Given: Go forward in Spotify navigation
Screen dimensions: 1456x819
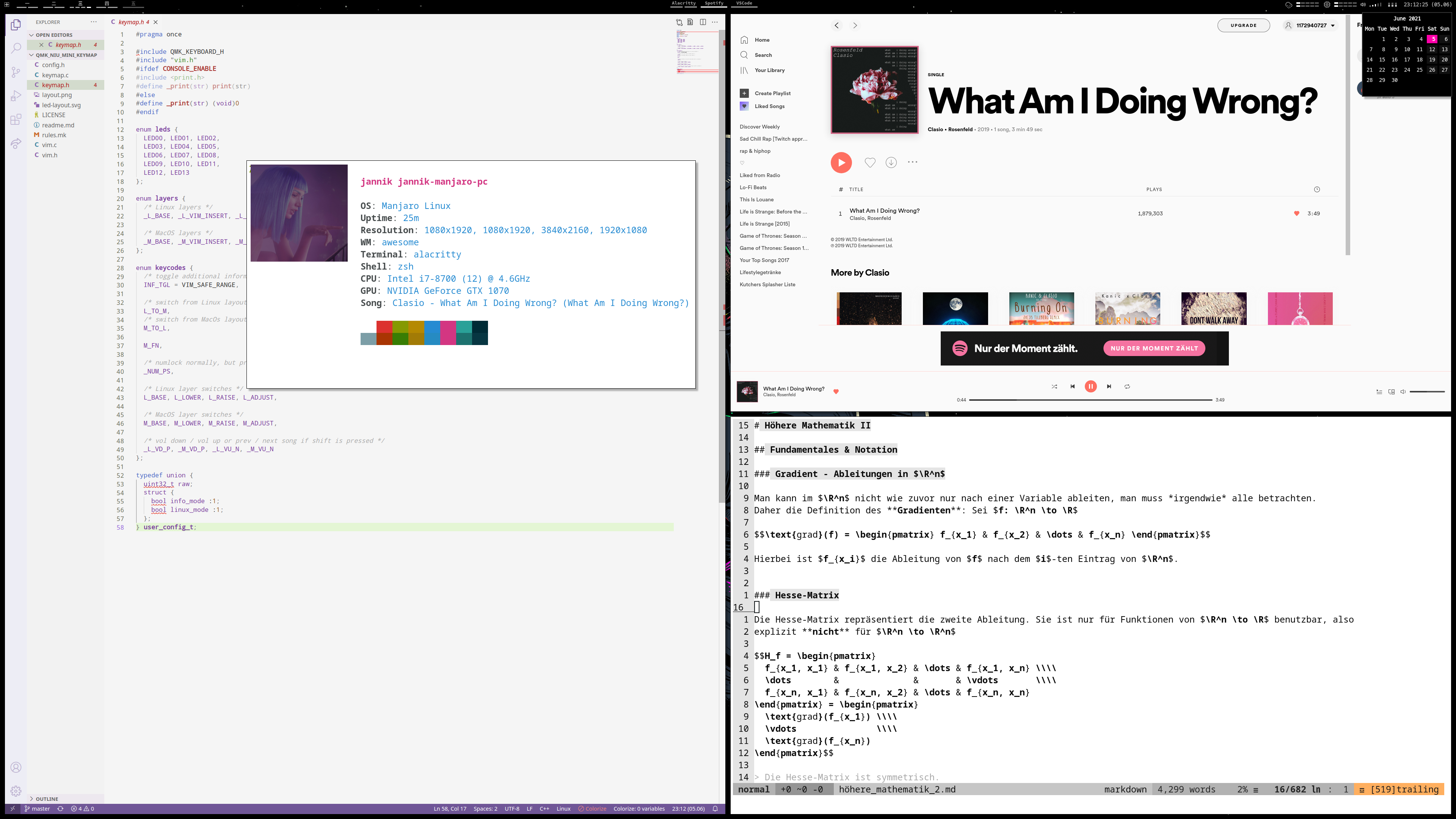Looking at the screenshot, I should [855, 25].
